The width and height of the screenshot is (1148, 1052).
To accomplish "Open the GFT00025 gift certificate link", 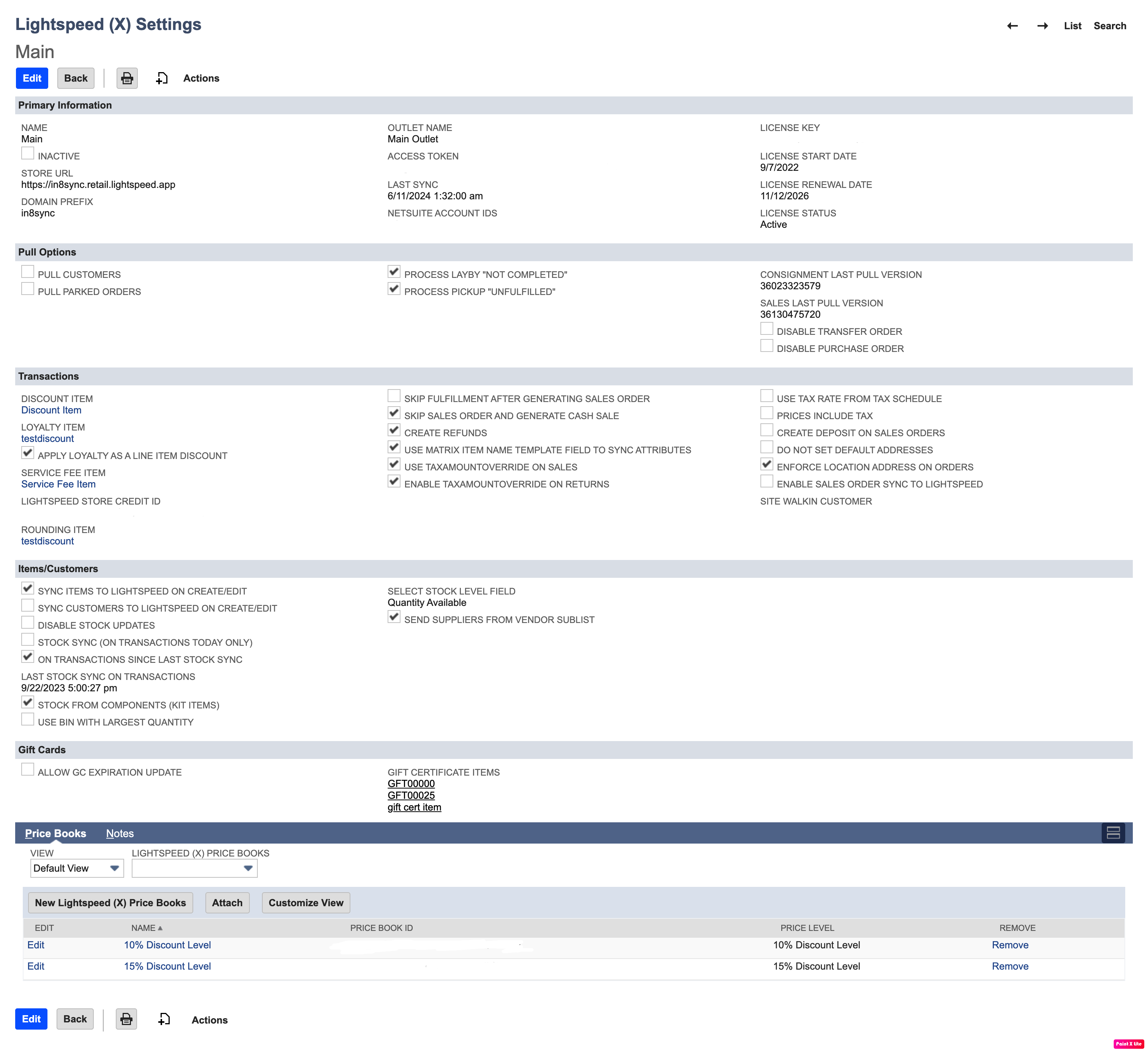I will [x=411, y=795].
